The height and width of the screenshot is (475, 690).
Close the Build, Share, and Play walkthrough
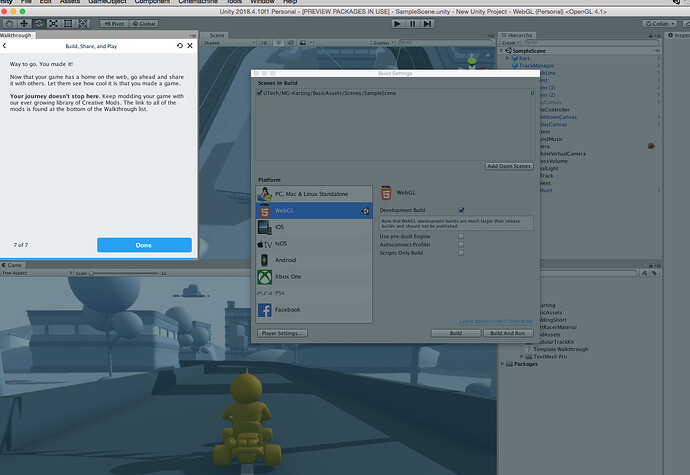(x=190, y=46)
